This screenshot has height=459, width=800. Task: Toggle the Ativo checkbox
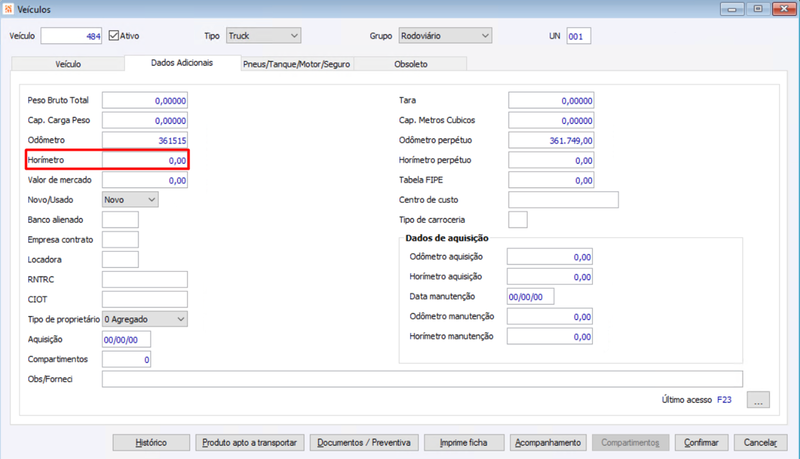coord(114,36)
